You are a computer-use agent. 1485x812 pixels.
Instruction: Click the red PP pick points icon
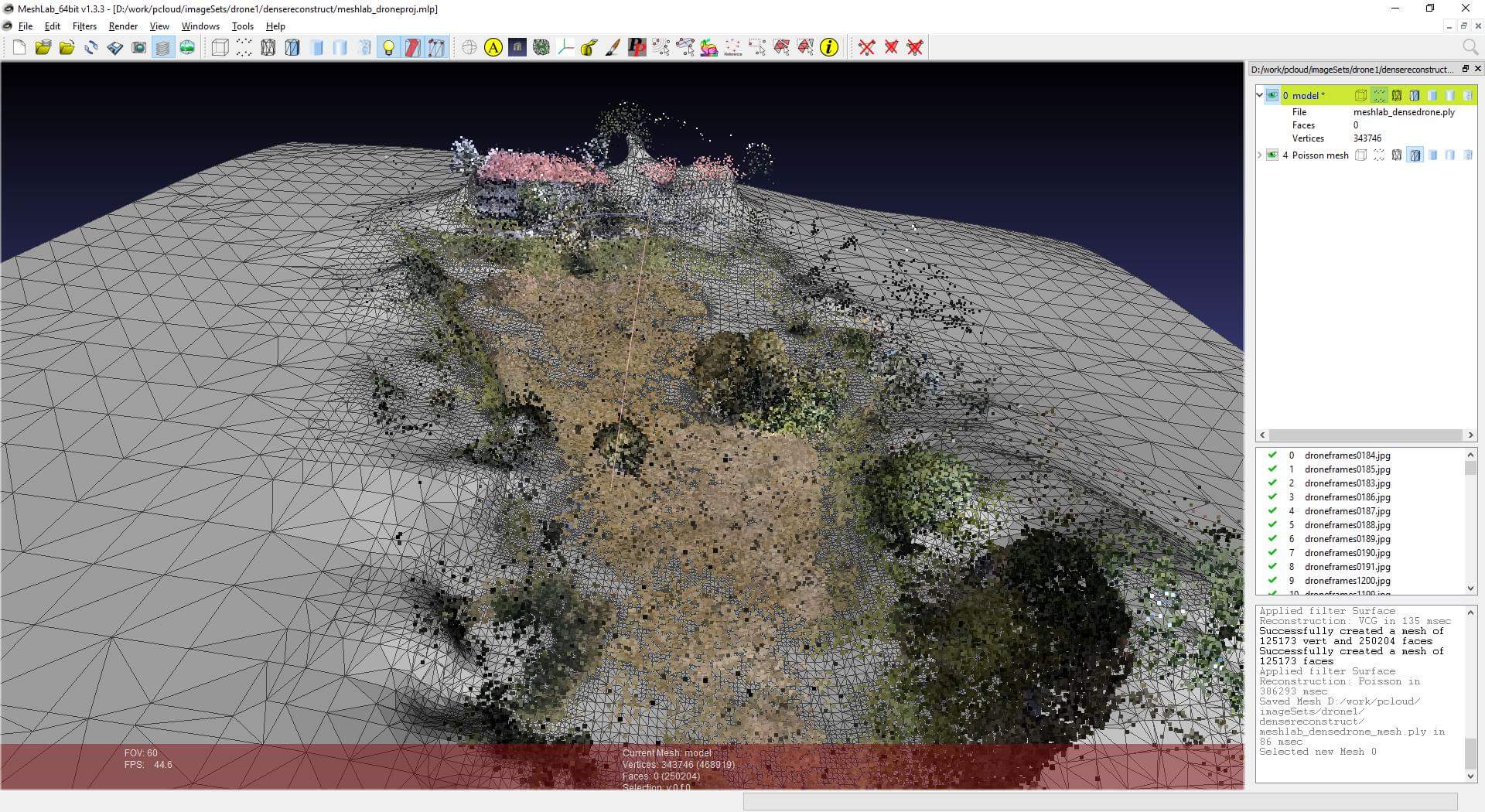637,48
